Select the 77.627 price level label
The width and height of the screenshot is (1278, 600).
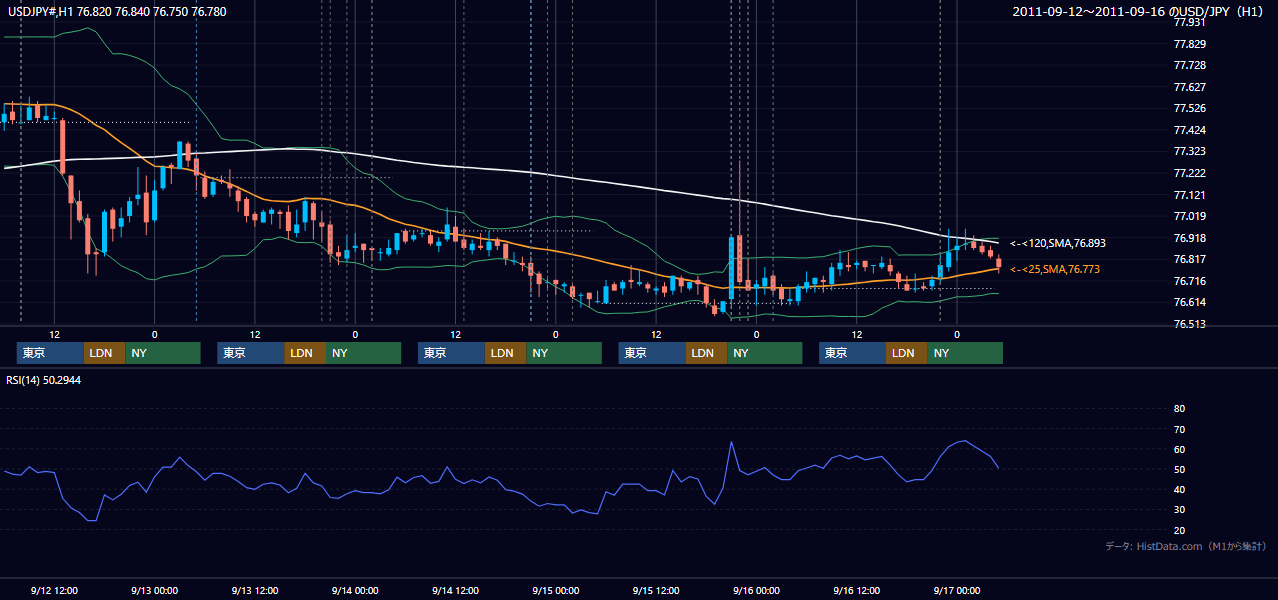point(1190,87)
